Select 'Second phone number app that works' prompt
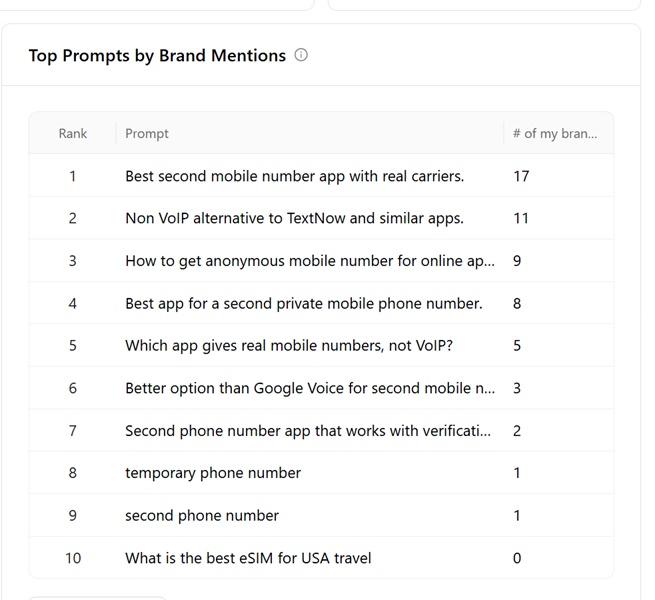The image size is (655, 600). (x=307, y=431)
